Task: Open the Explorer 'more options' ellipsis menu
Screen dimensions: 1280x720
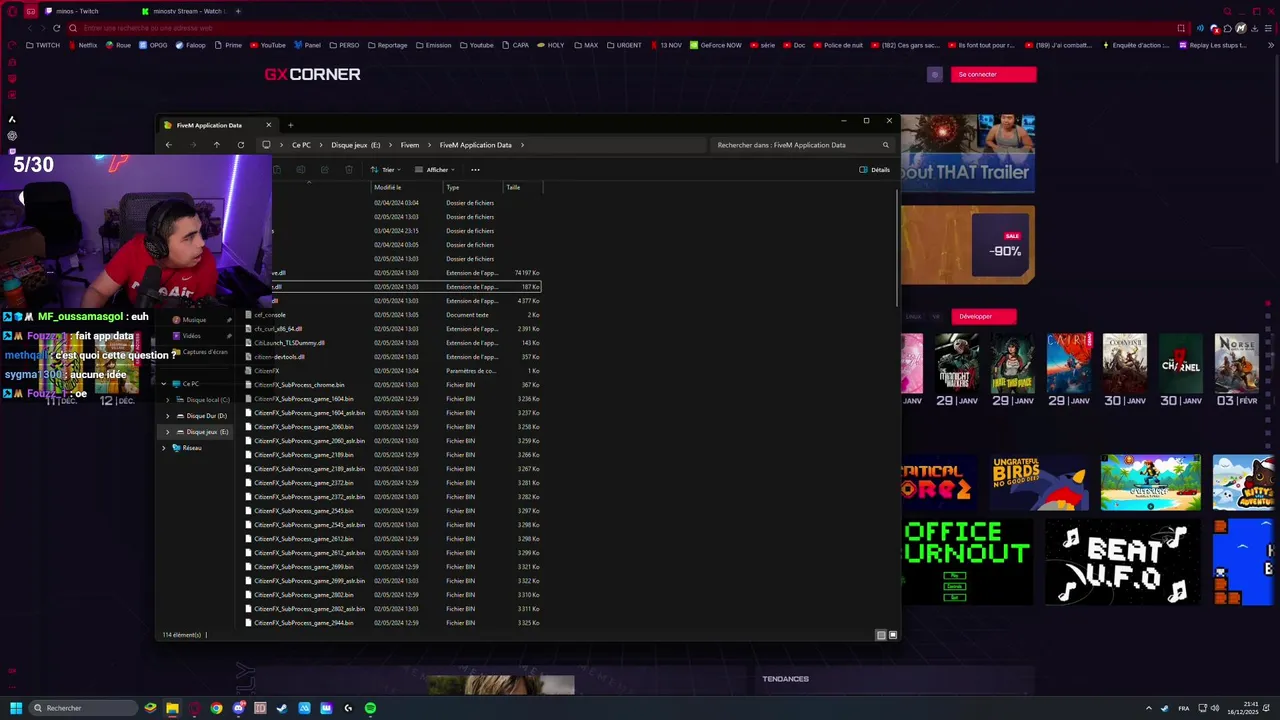Action: pyautogui.click(x=475, y=170)
